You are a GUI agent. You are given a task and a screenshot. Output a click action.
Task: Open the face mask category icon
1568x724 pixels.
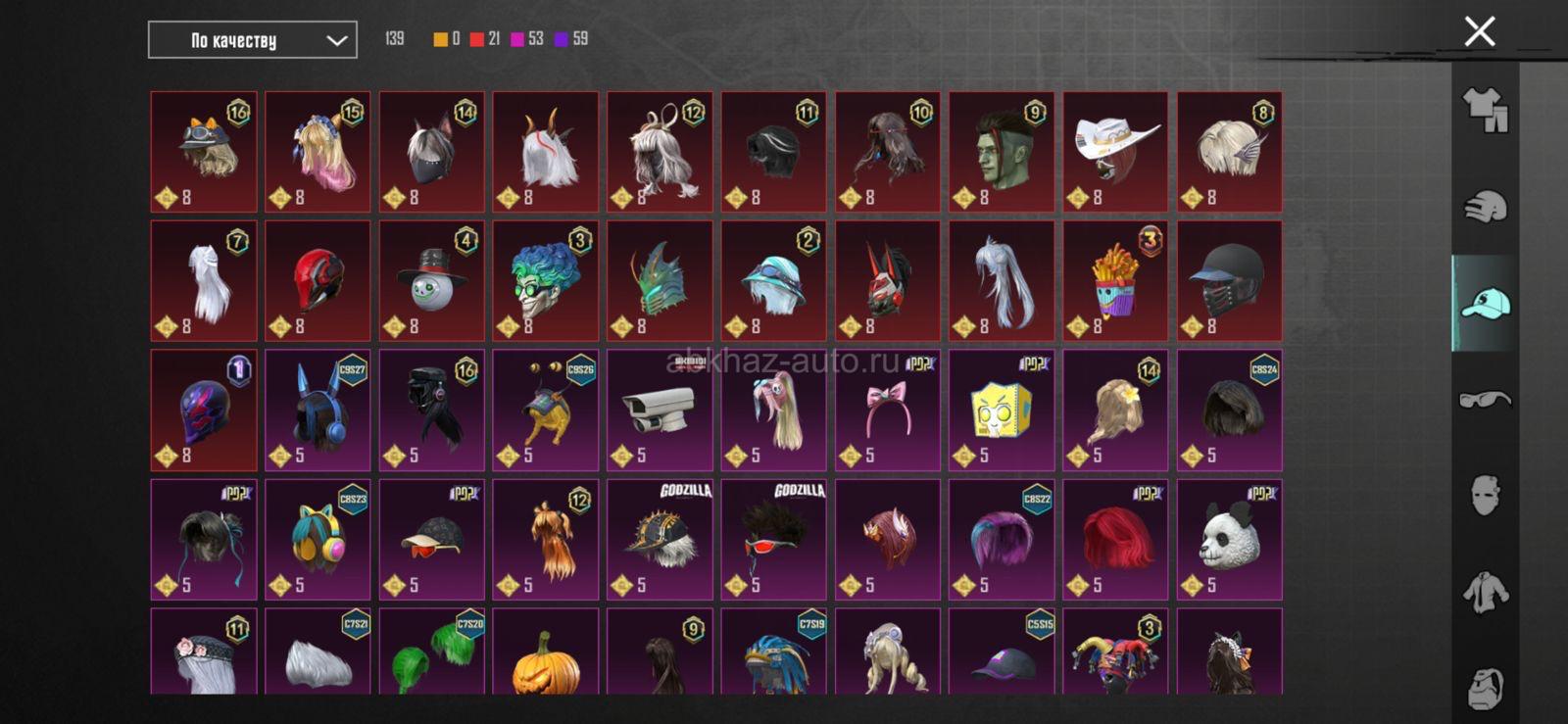1486,495
